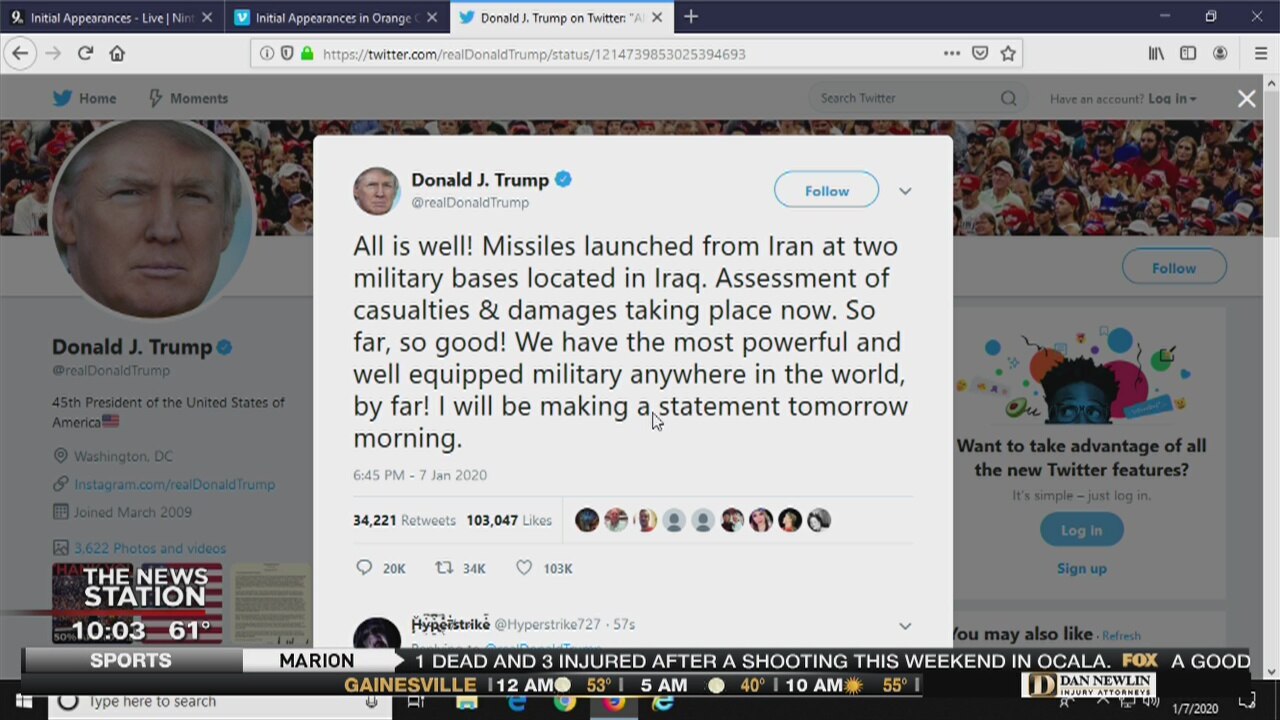Click the blue Log in button
The image size is (1280, 720).
pos(1081,530)
